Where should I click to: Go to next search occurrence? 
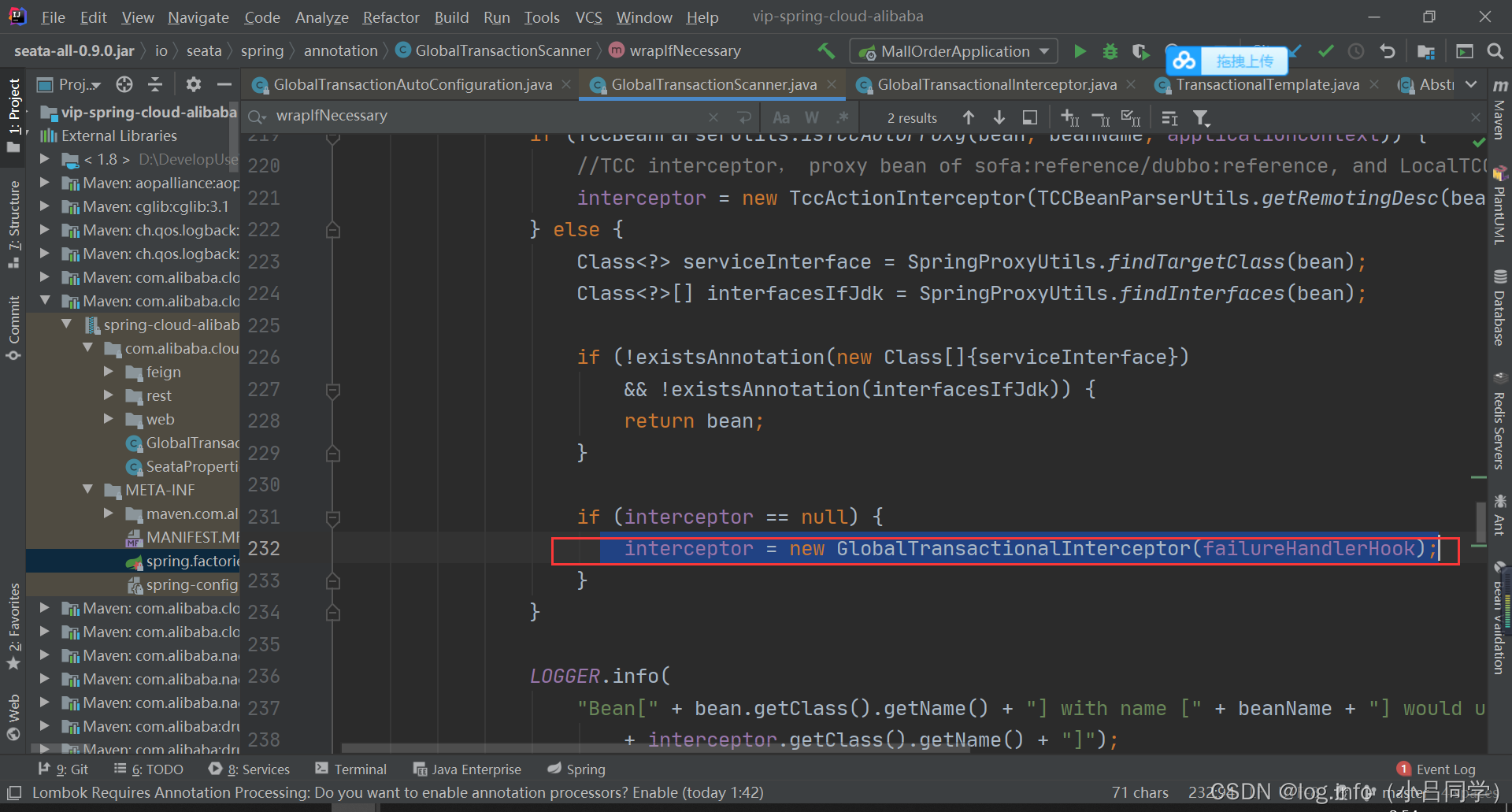(999, 117)
